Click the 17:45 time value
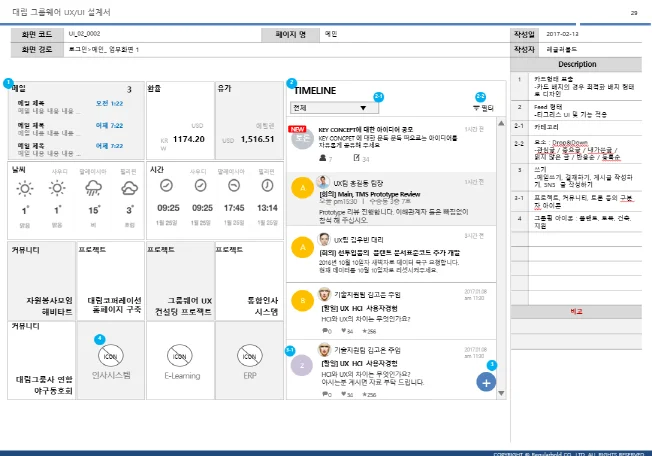 [x=234, y=208]
